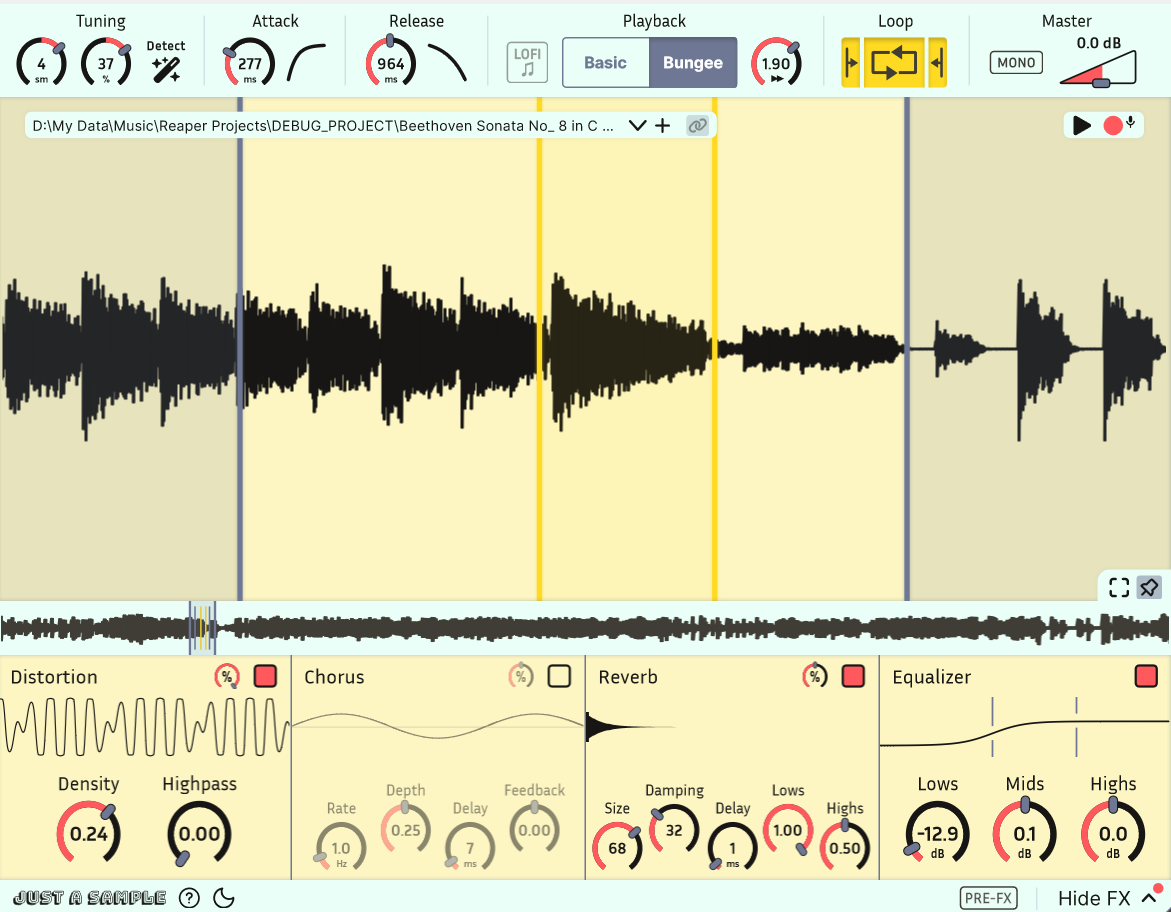This screenshot has width=1171, height=912.
Task: Click the Attack curve shape icon
Action: 307,63
